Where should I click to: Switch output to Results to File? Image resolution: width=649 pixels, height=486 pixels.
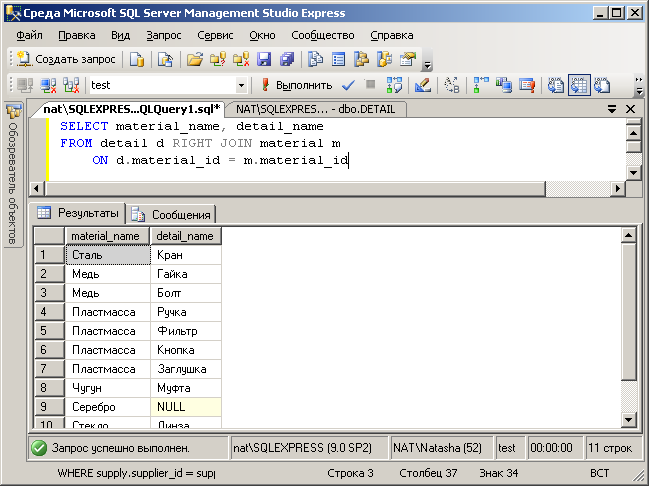click(602, 85)
